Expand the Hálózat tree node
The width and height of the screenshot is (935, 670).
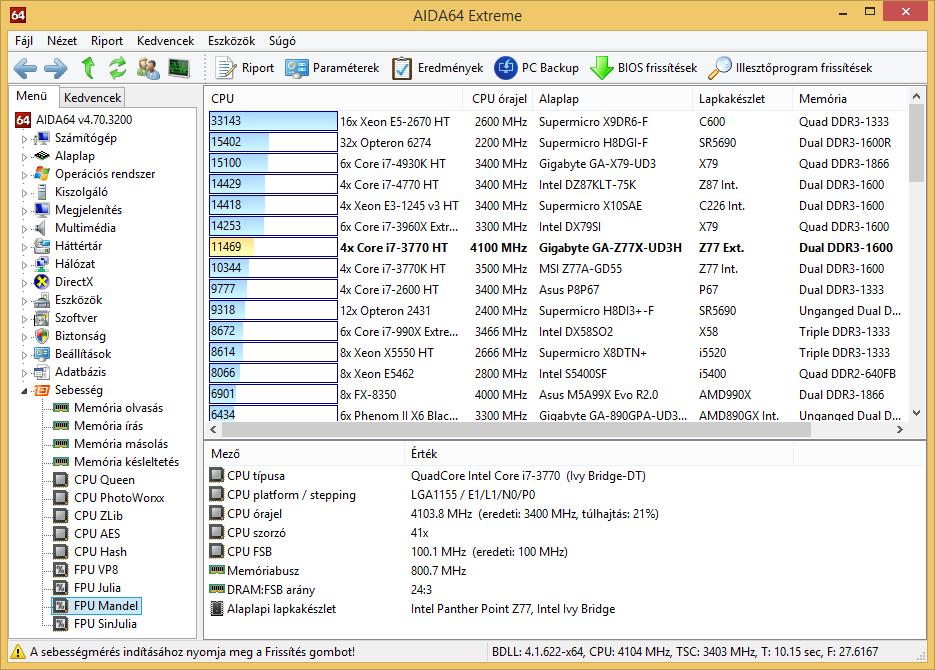pos(24,265)
